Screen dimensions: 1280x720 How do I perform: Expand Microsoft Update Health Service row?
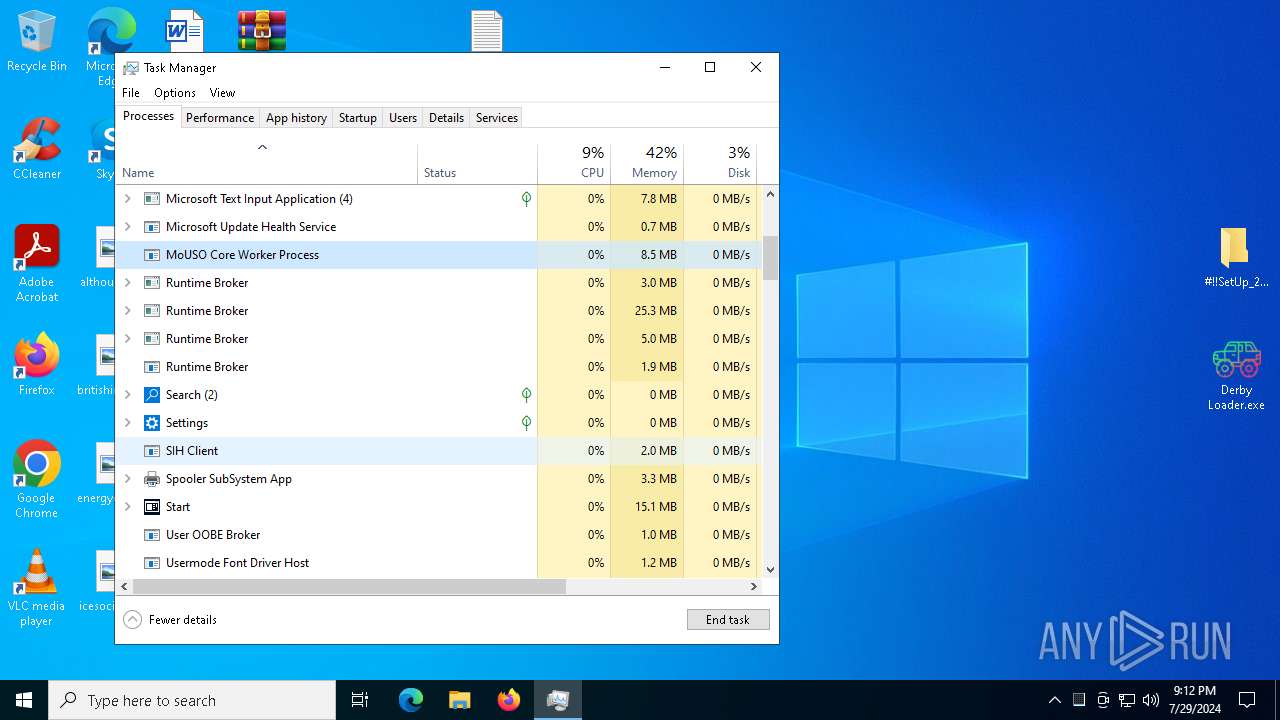pos(127,227)
